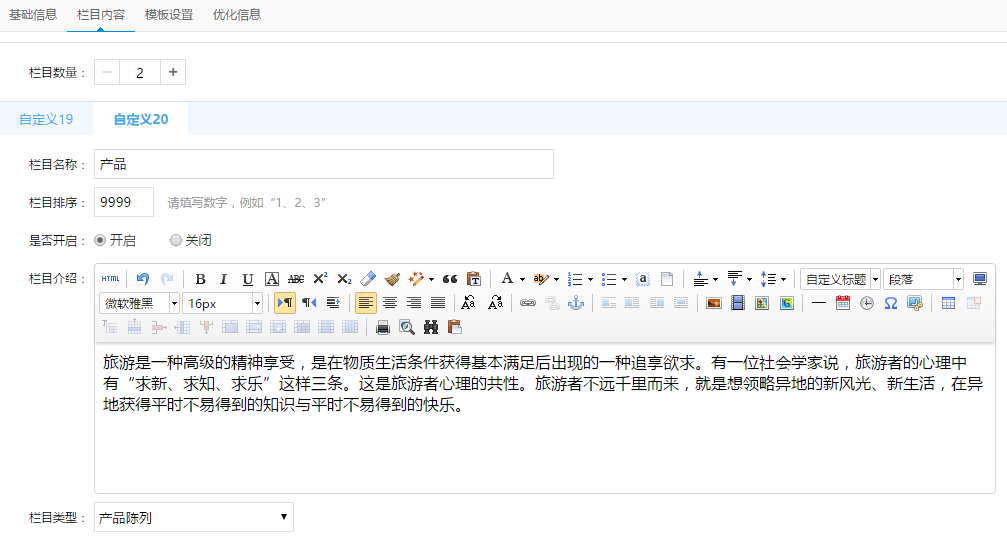Select the 开启 radio button
Image resolution: width=1007 pixels, height=541 pixels.
[100, 240]
